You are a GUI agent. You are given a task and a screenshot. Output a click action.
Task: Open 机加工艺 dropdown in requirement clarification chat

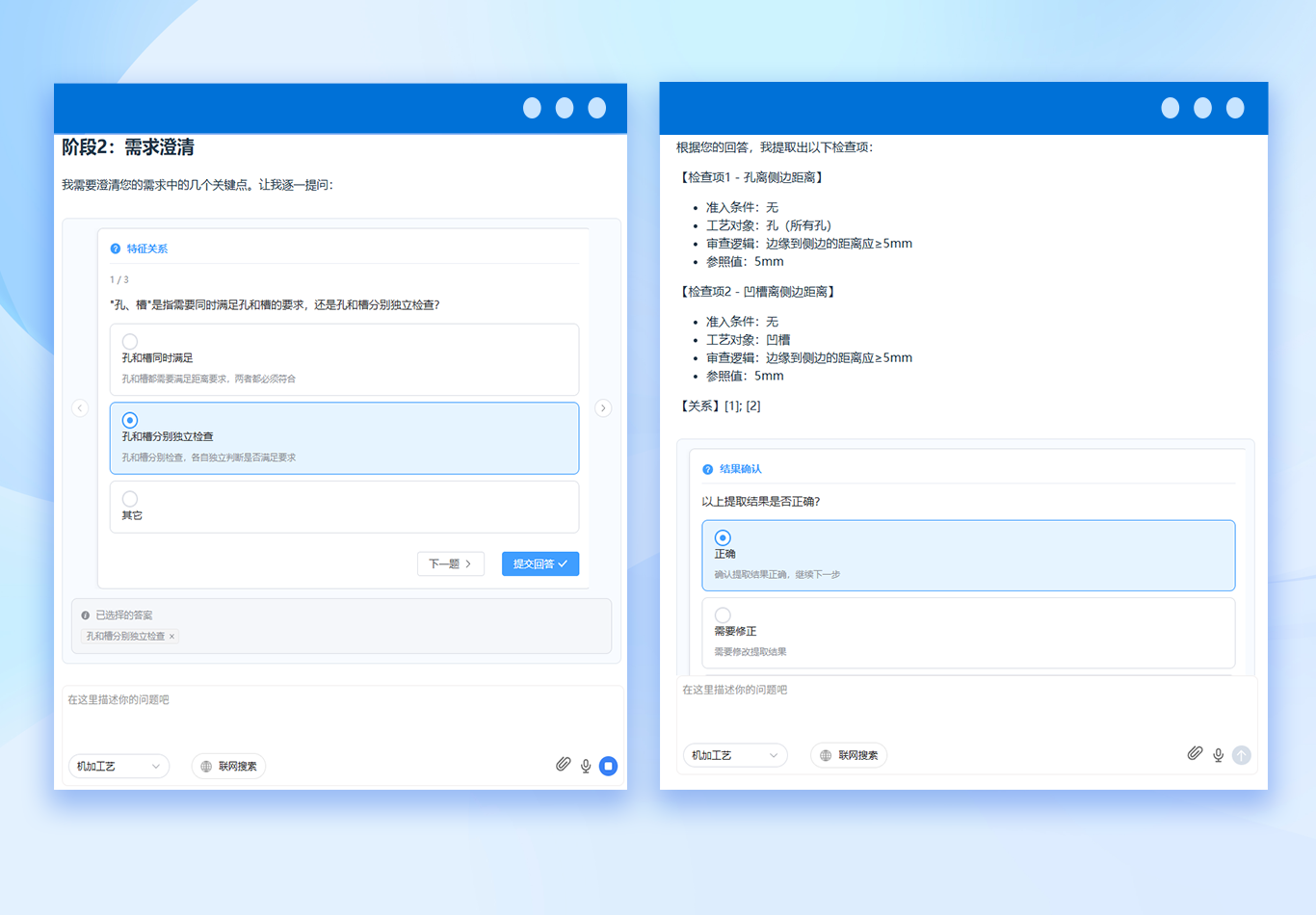click(118, 767)
